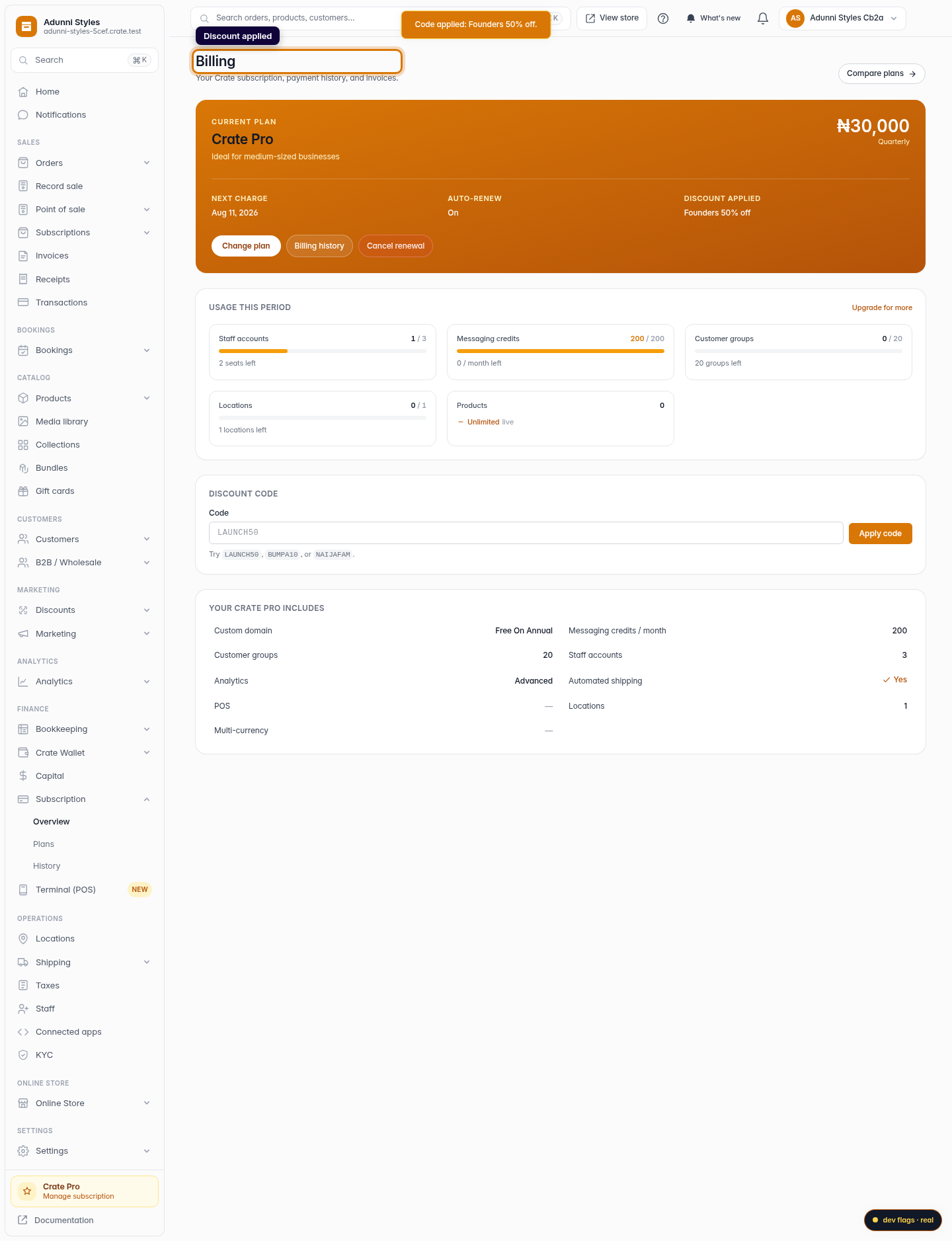
Task: Click the dev flags real pill
Action: click(x=902, y=1220)
